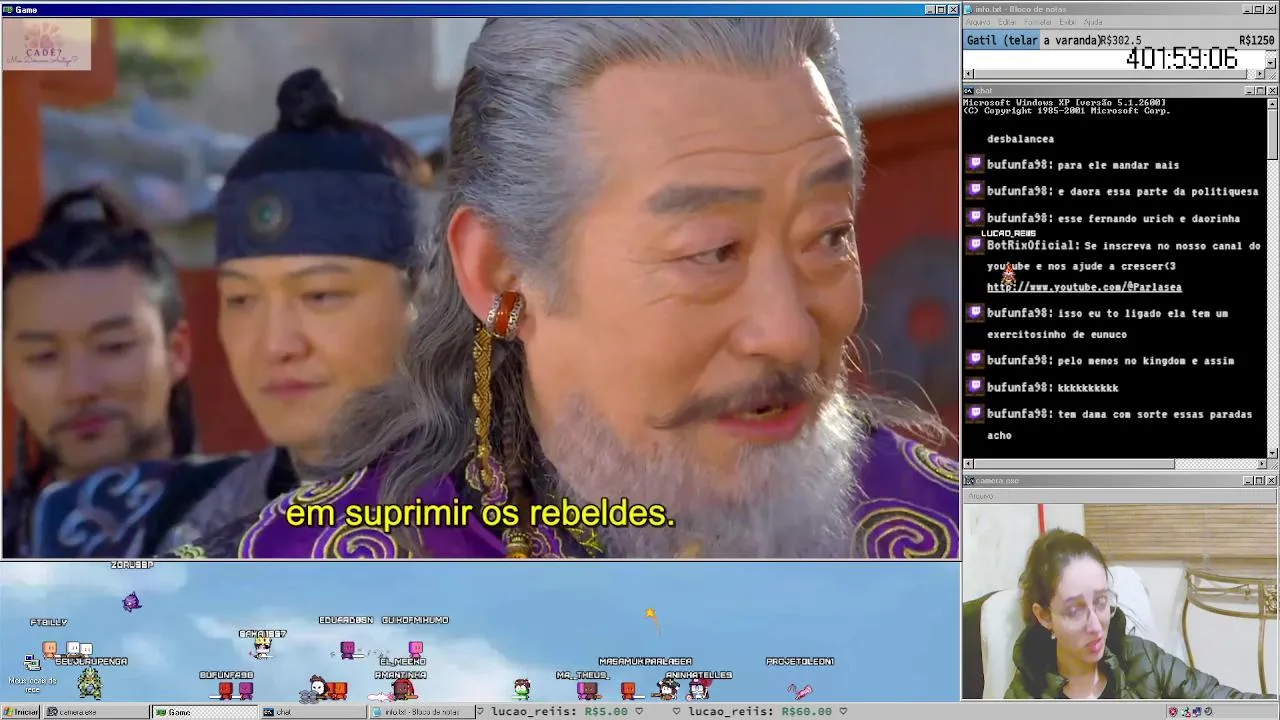Screen dimensions: 1280x720
Task: Click the Iniciar start button
Action: click(20, 712)
